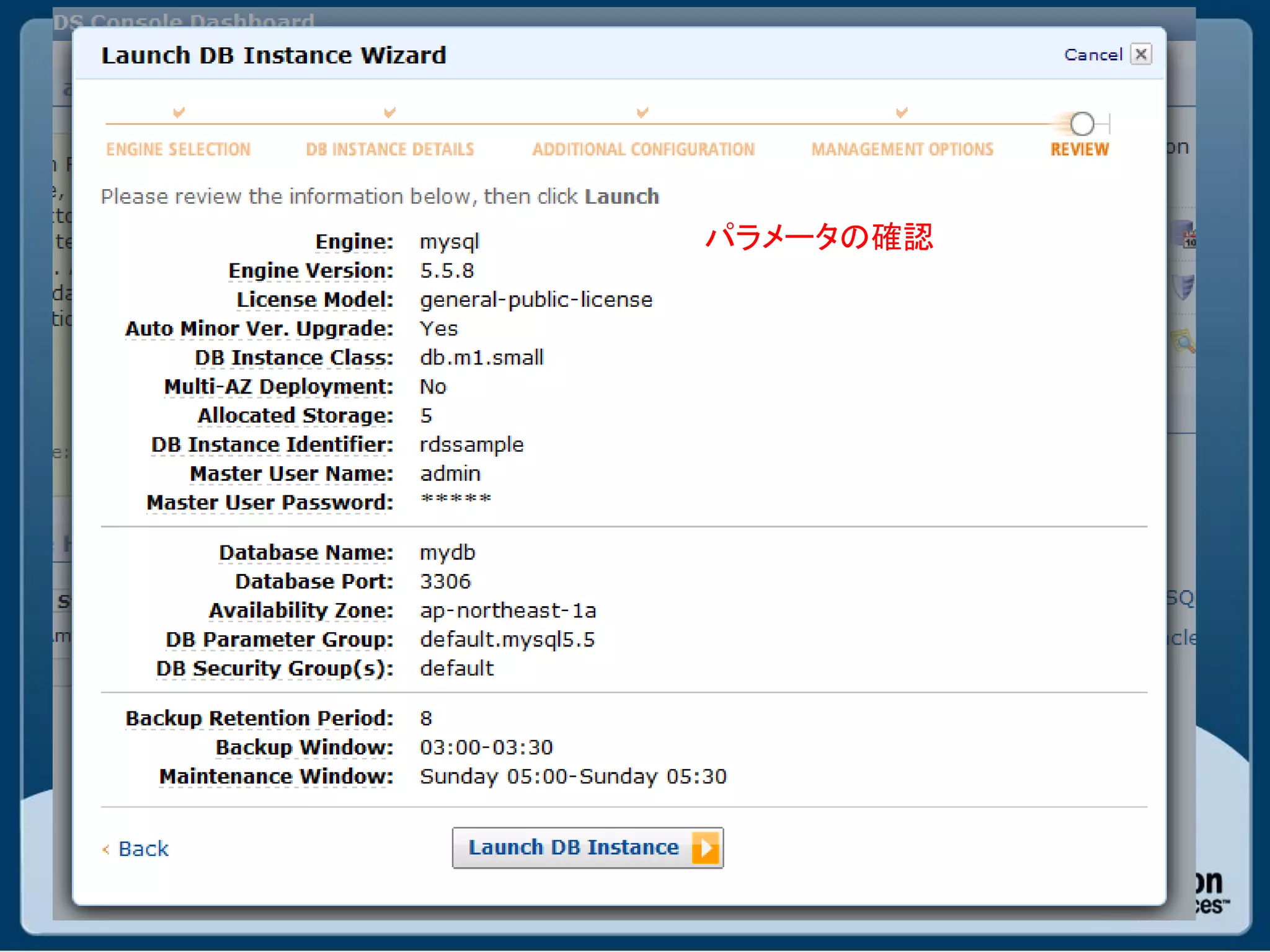The height and width of the screenshot is (952, 1270).
Task: Click the Additional Configuration step checkmark
Action: (642, 113)
